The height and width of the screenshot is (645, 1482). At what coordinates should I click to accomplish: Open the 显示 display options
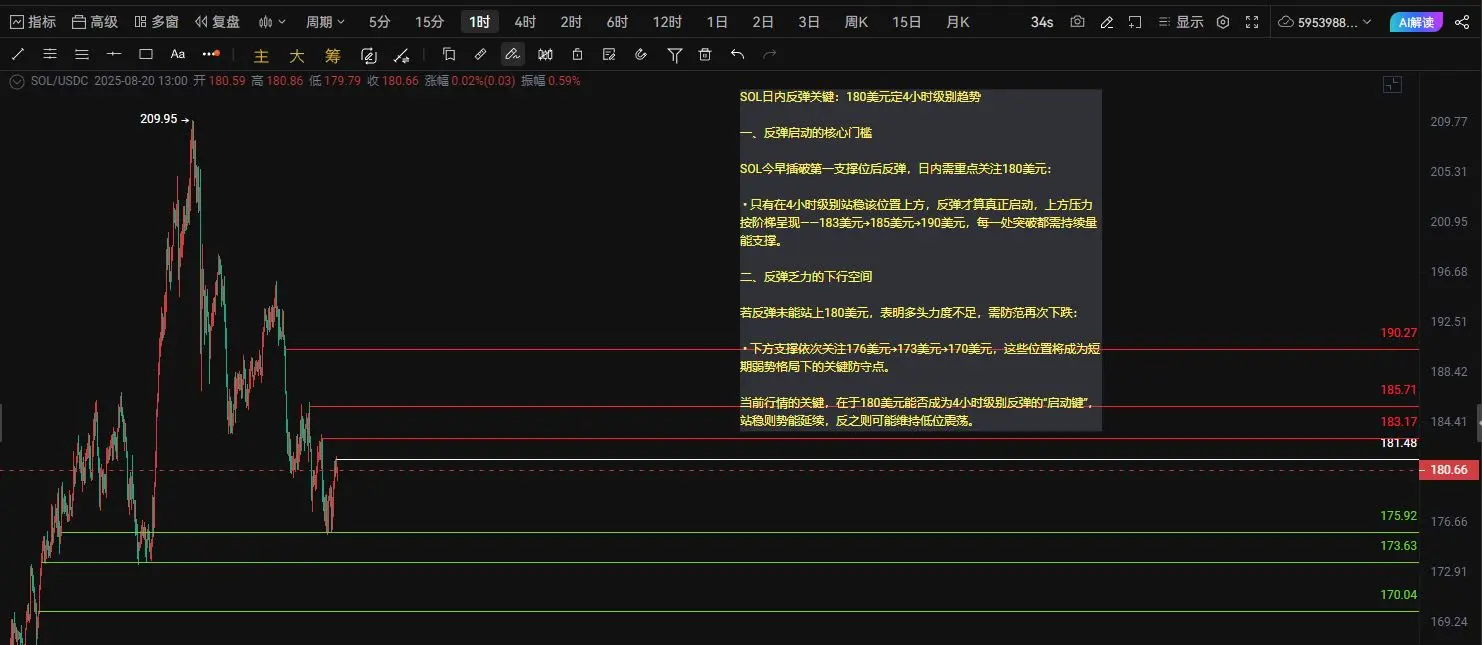click(1180, 21)
